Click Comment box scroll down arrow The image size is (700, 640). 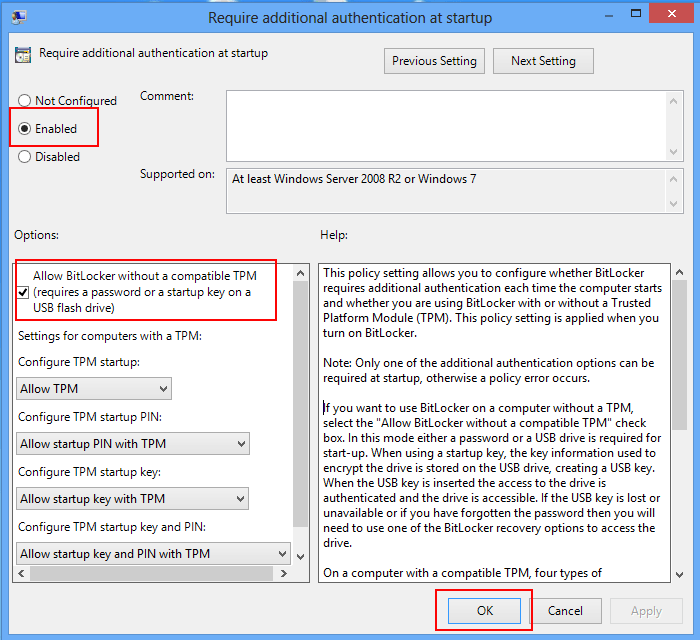point(674,152)
